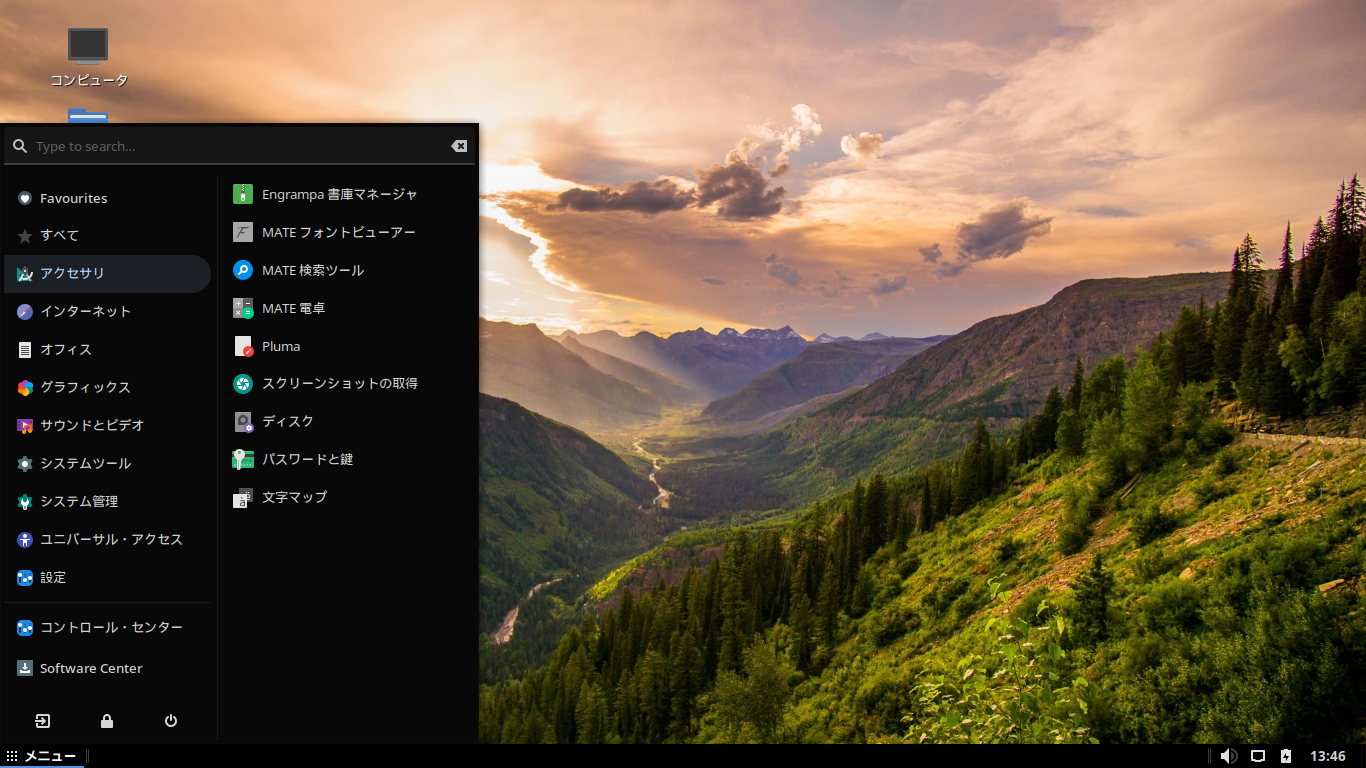Image resolution: width=1366 pixels, height=768 pixels.
Task: Select the サウンドとビデオ category
Action: [107, 426]
